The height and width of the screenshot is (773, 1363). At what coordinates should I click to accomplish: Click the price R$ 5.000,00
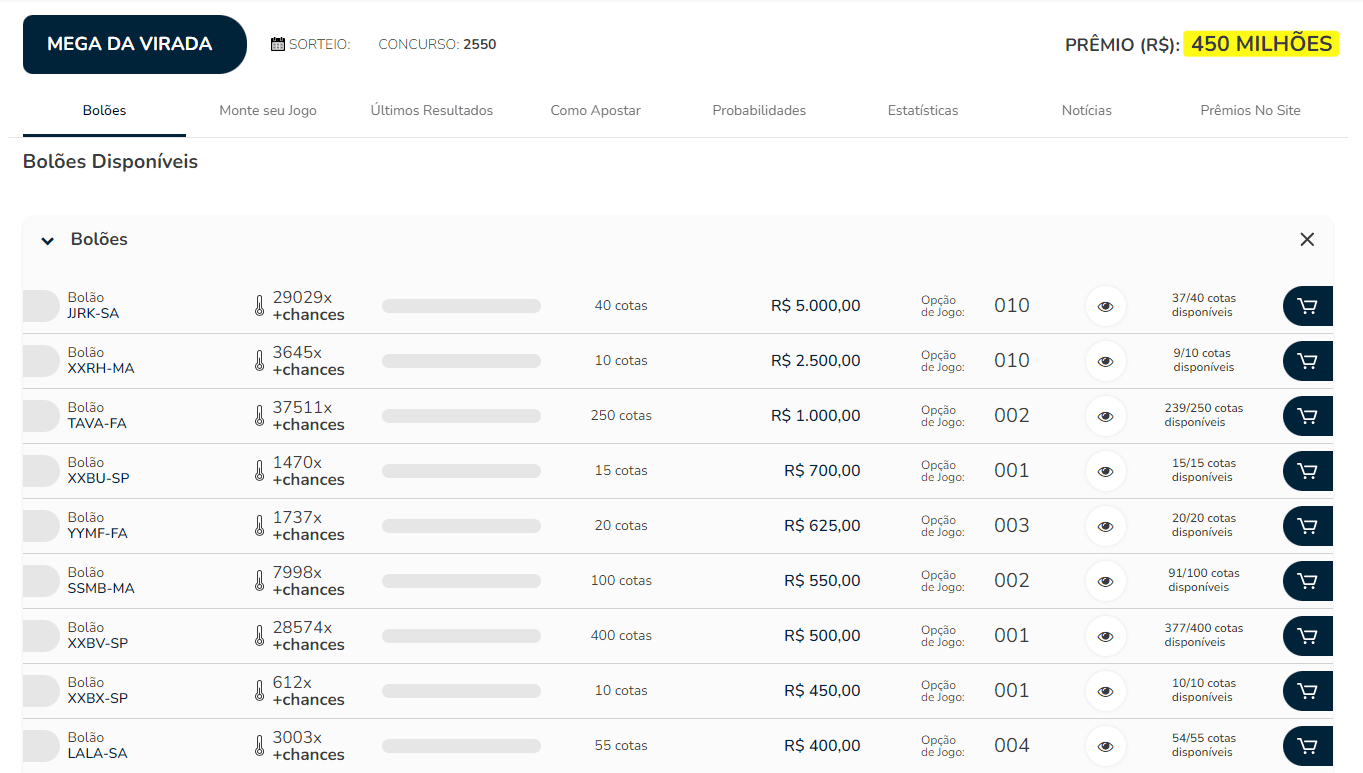[815, 306]
